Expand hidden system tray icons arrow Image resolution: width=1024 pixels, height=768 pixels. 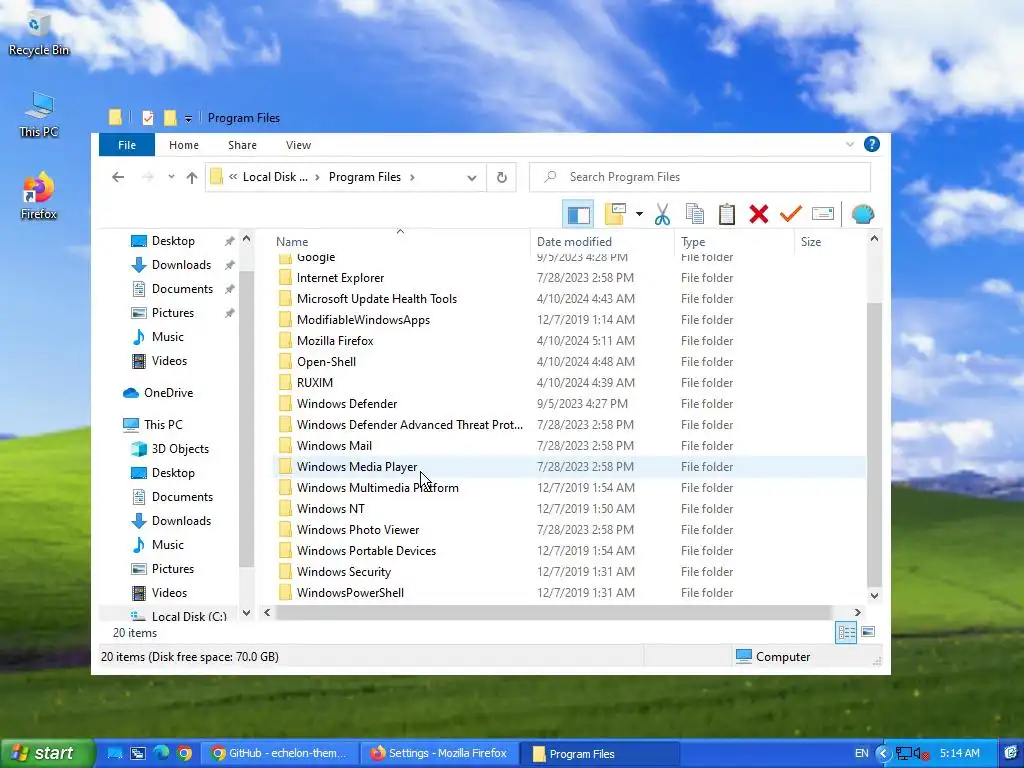(883, 754)
